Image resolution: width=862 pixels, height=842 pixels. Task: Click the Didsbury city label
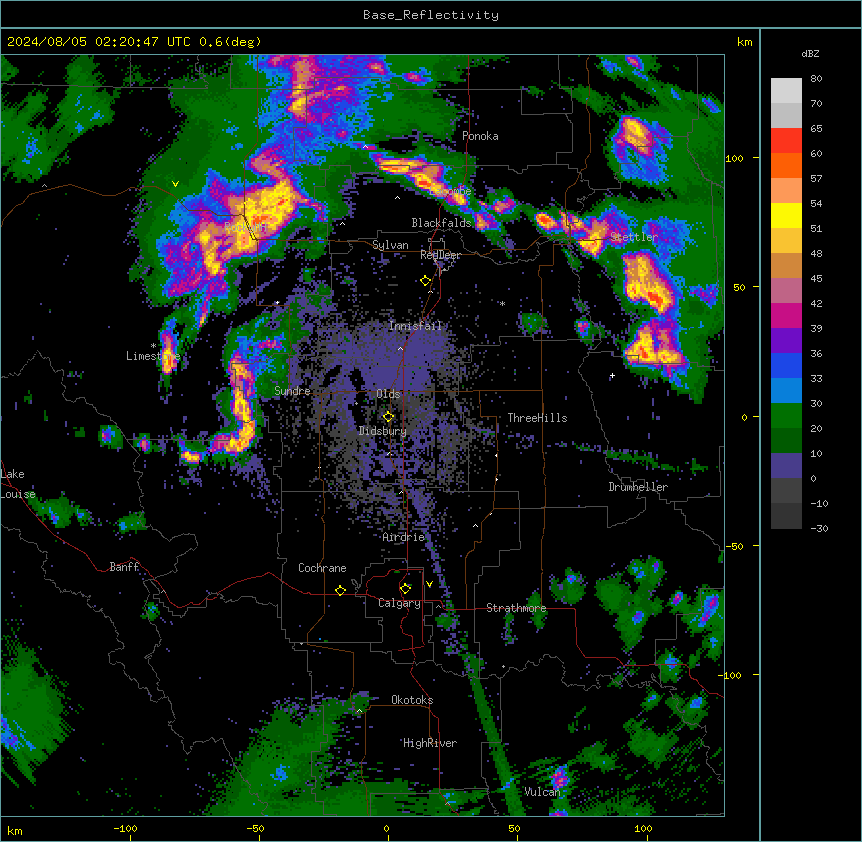(x=383, y=431)
